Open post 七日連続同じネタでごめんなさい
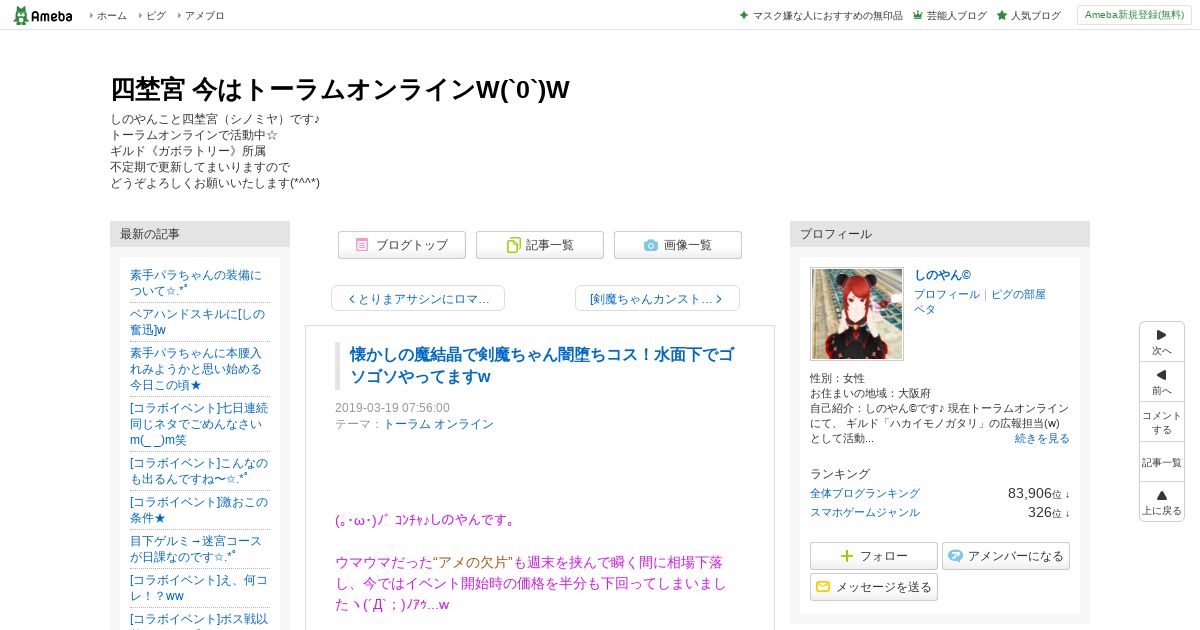 tap(199, 424)
